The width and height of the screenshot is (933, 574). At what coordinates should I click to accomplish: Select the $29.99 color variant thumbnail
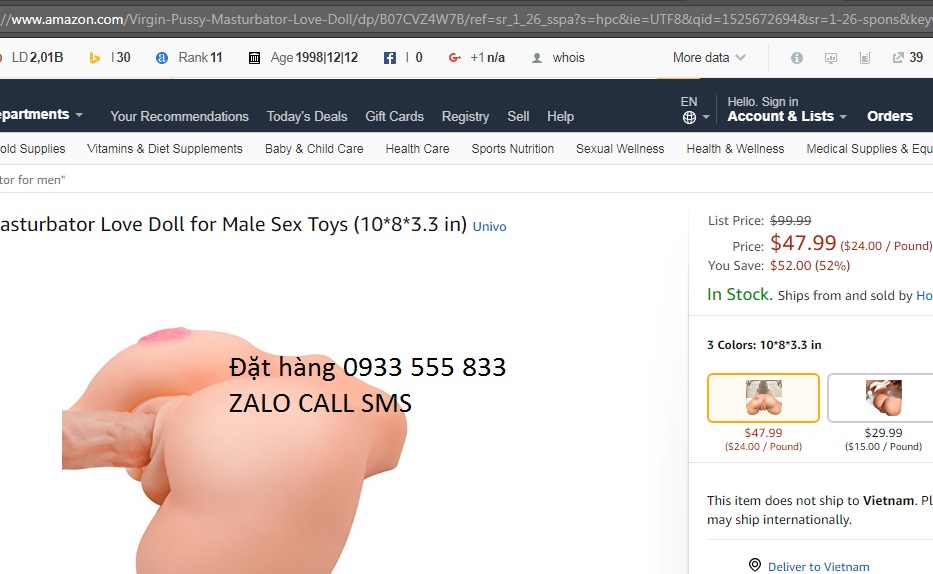[883, 398]
